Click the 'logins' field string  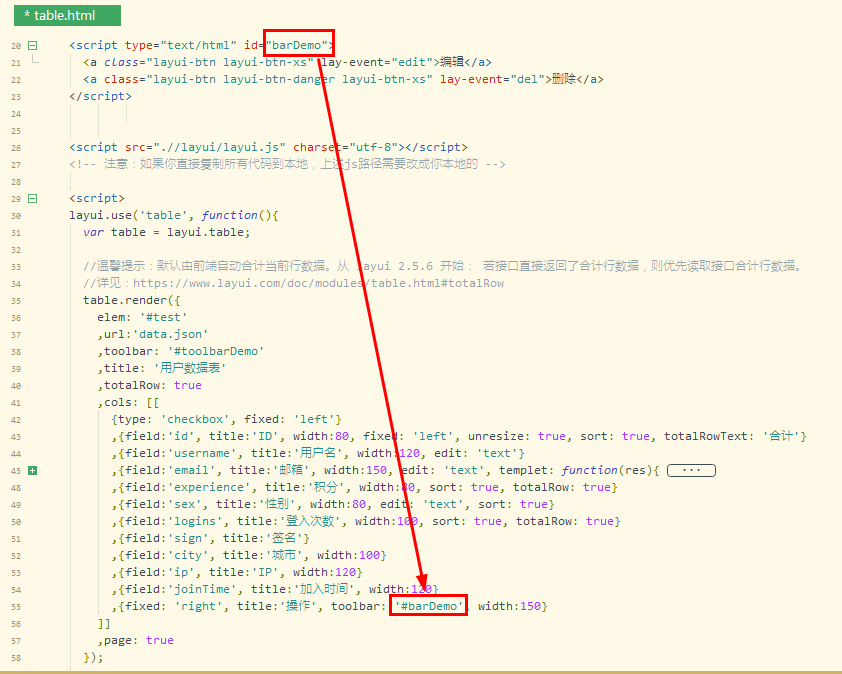pos(195,521)
